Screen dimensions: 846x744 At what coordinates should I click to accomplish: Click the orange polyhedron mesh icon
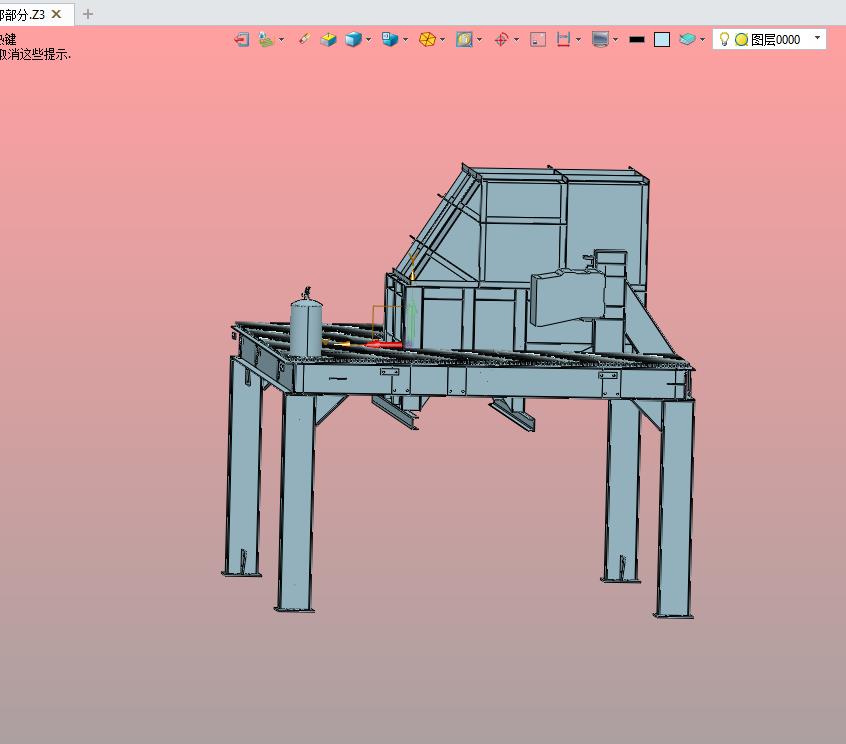tap(427, 39)
